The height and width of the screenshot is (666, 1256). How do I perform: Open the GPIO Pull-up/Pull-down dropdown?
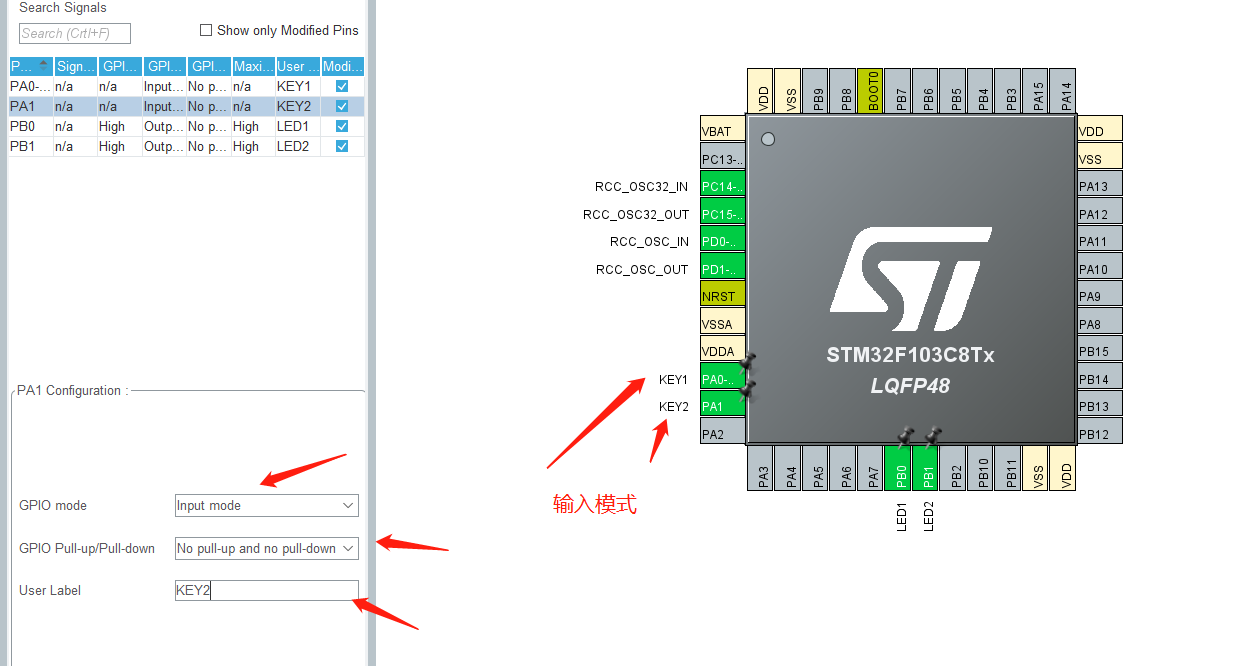266,548
